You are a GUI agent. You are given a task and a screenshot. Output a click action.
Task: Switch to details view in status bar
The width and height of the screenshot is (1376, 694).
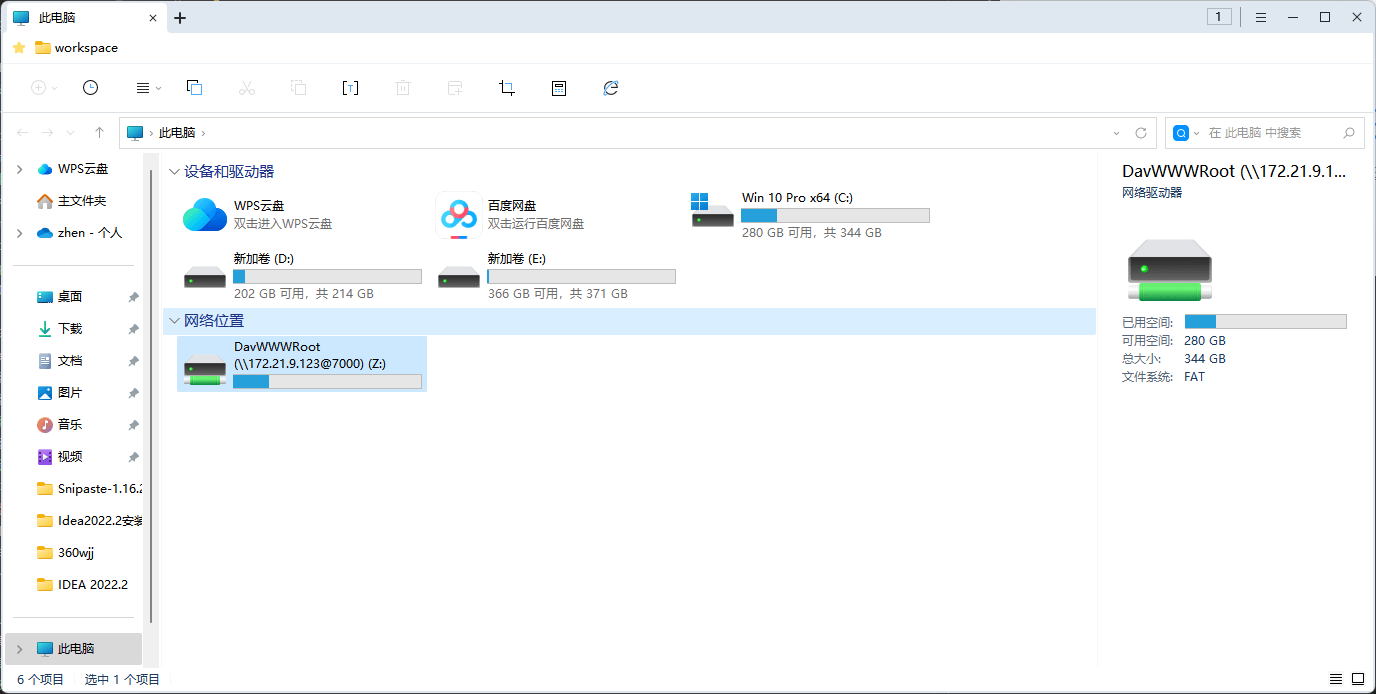[1336, 679]
